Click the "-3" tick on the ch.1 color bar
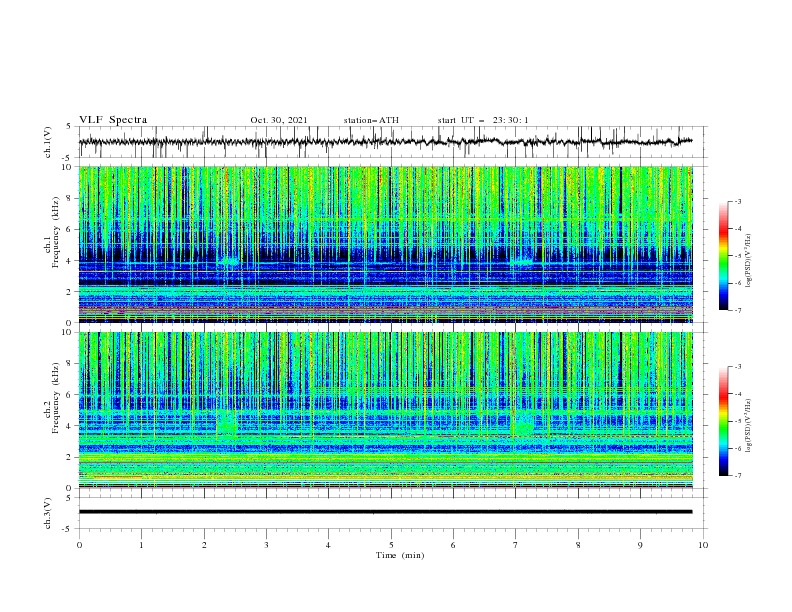Image resolution: width=792 pixels, height=612 pixels. 737,201
